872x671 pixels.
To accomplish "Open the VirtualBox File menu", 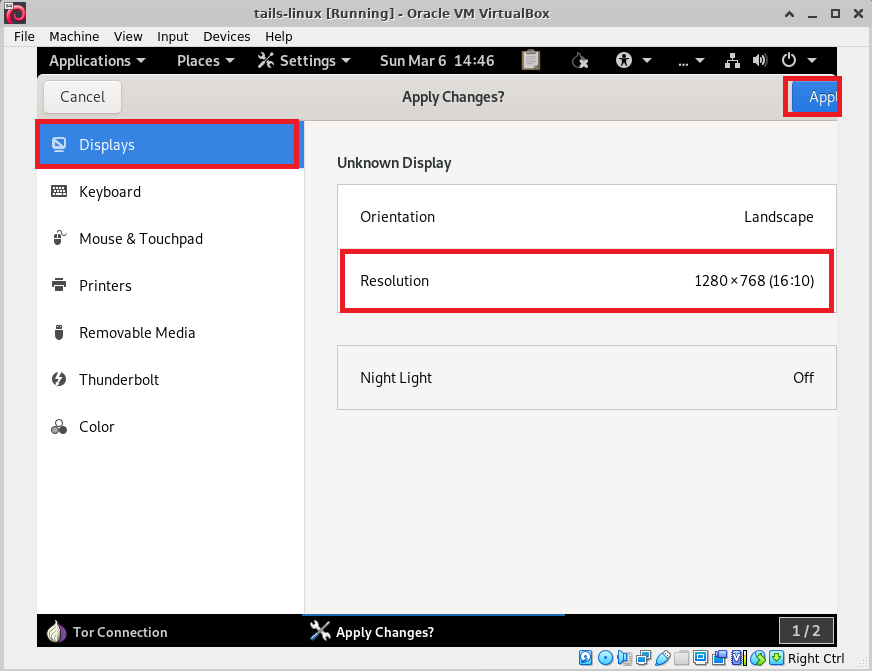I will [x=24, y=37].
